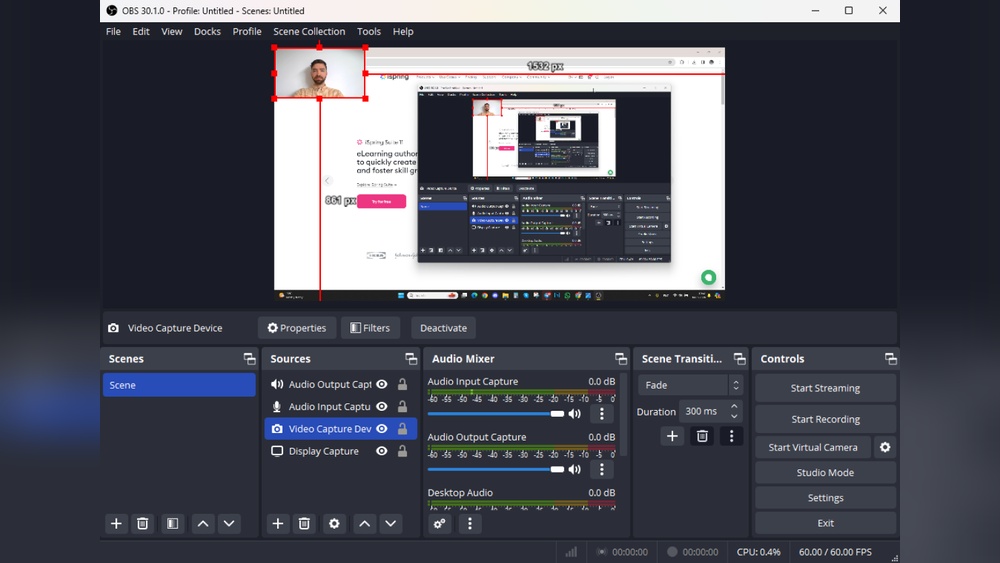Unlock the Audio Input Capture source
The height and width of the screenshot is (563, 1000).
pyautogui.click(x=402, y=407)
